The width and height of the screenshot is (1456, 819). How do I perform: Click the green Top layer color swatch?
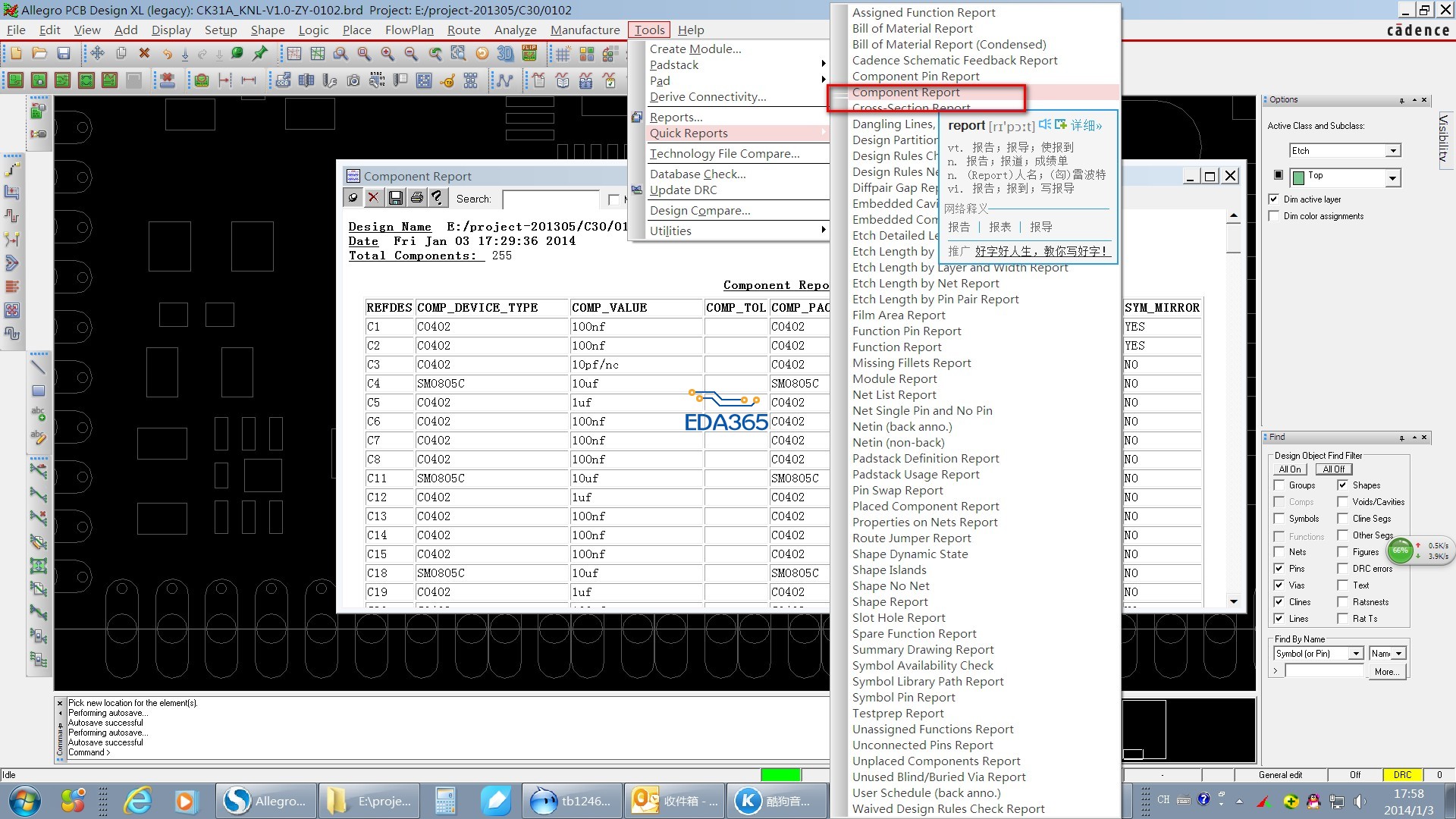[x=1298, y=177]
